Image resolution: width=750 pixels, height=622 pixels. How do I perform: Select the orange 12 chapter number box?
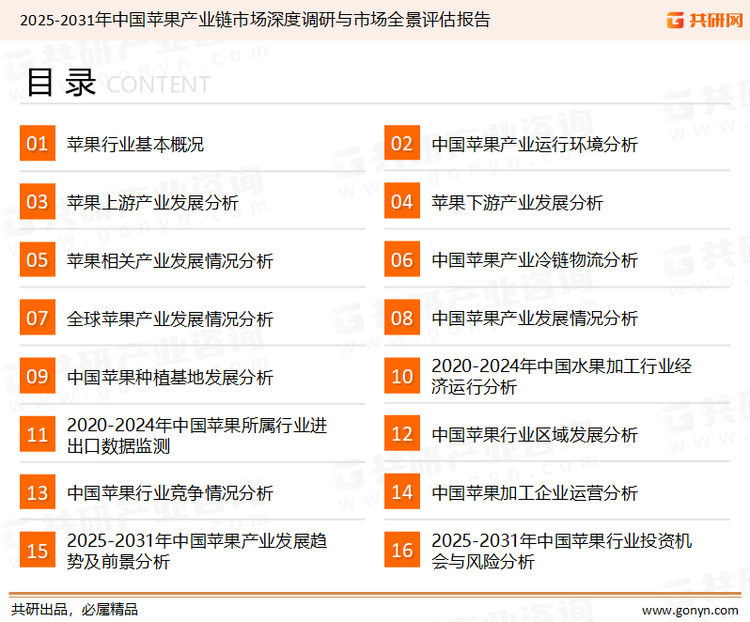pos(402,433)
